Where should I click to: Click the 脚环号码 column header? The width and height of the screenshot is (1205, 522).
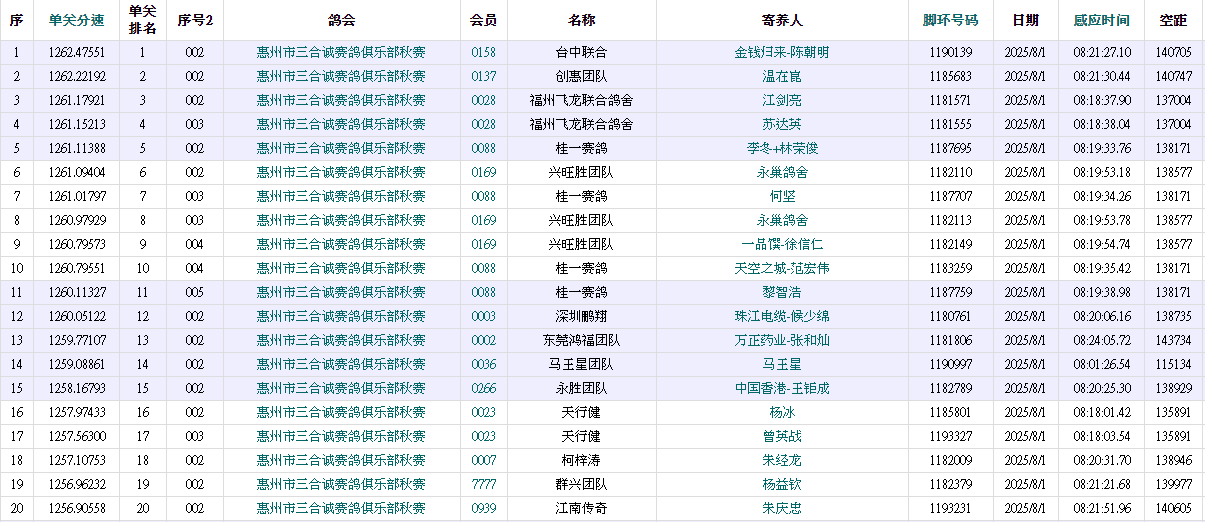pos(950,20)
